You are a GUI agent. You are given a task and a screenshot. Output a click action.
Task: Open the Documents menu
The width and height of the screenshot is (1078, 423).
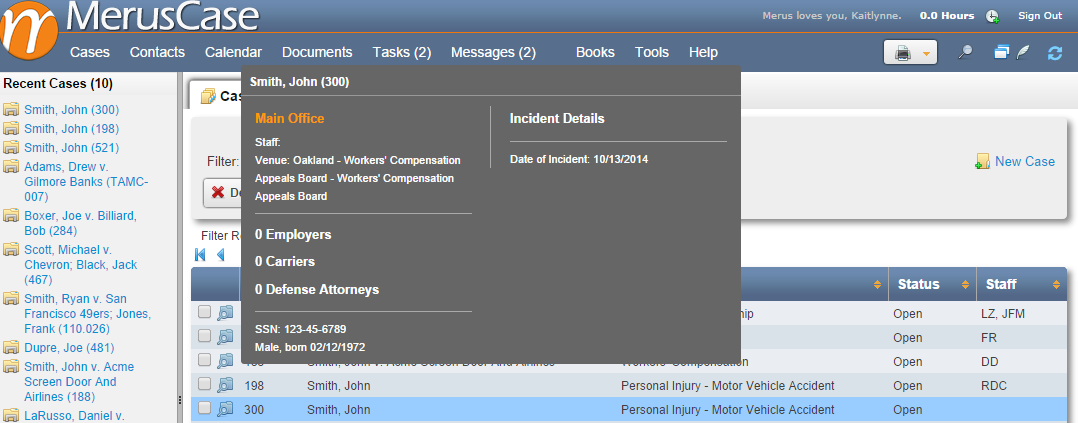click(317, 52)
